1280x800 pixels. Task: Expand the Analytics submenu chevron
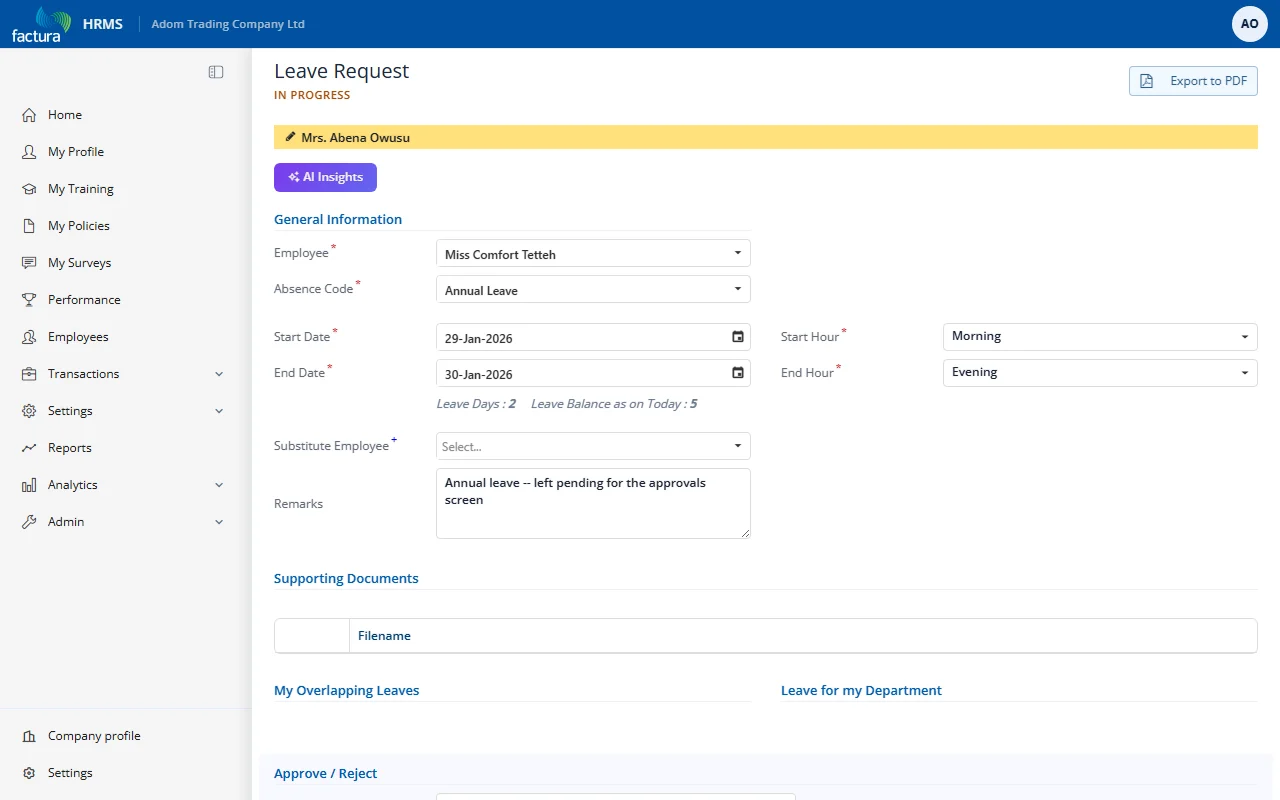[x=219, y=485]
